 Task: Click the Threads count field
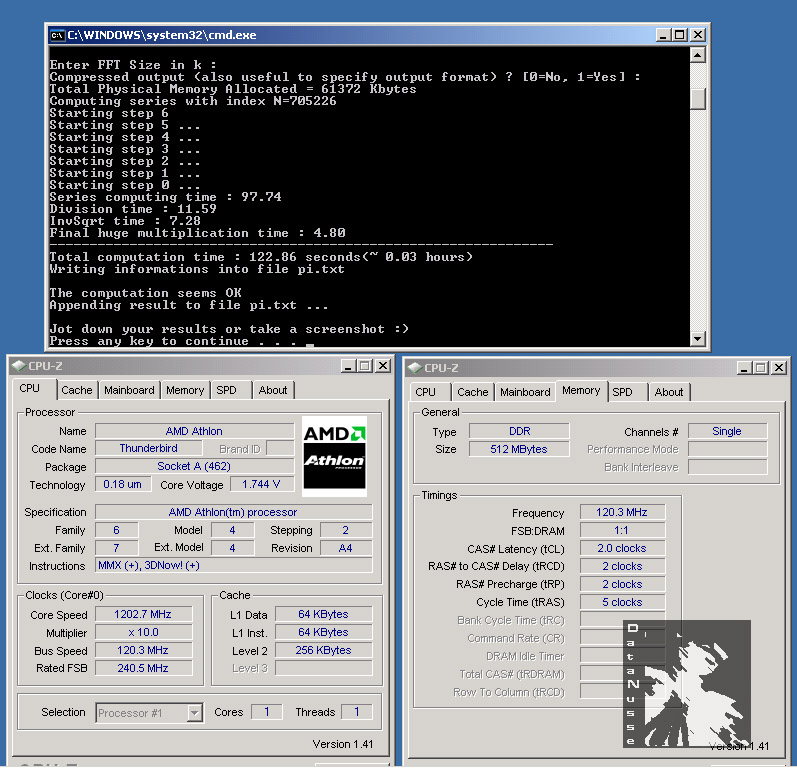(356, 712)
